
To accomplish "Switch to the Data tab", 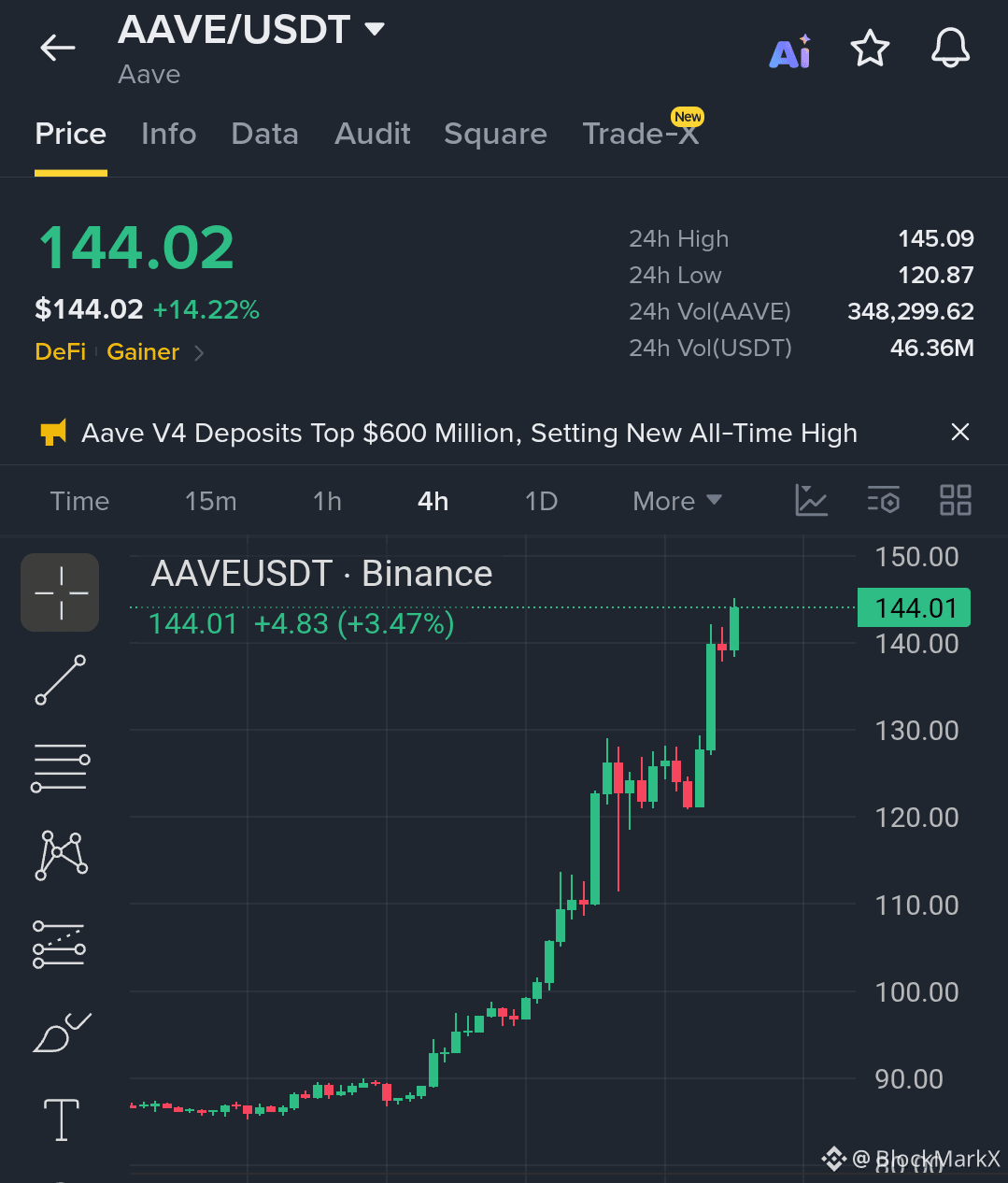I will point(265,134).
